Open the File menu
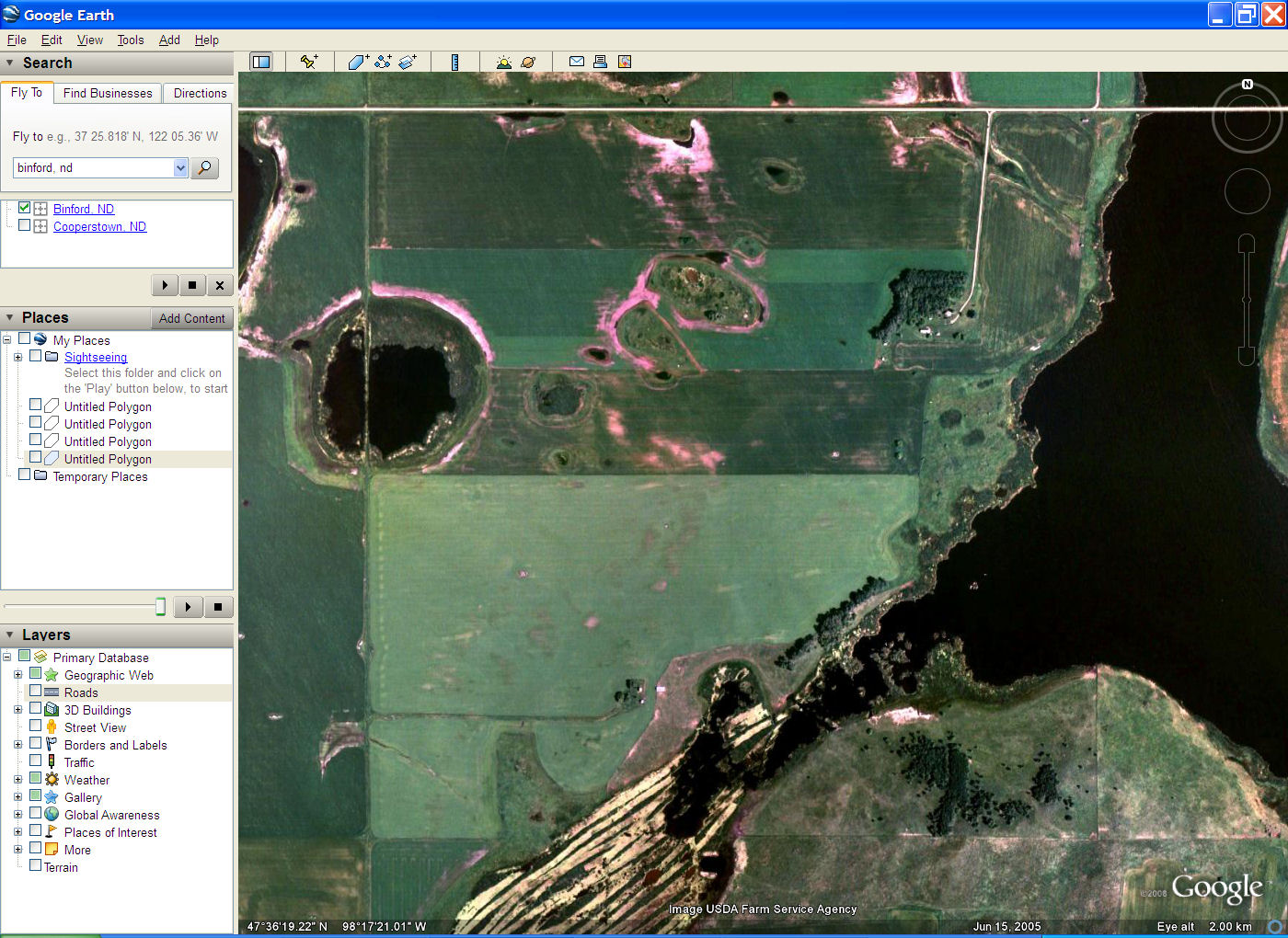This screenshot has width=1288, height=938. pos(17,40)
